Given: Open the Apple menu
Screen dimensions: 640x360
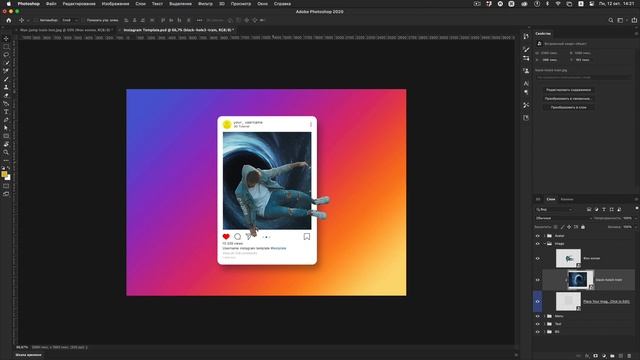Looking at the screenshot, I should [x=8, y=4].
